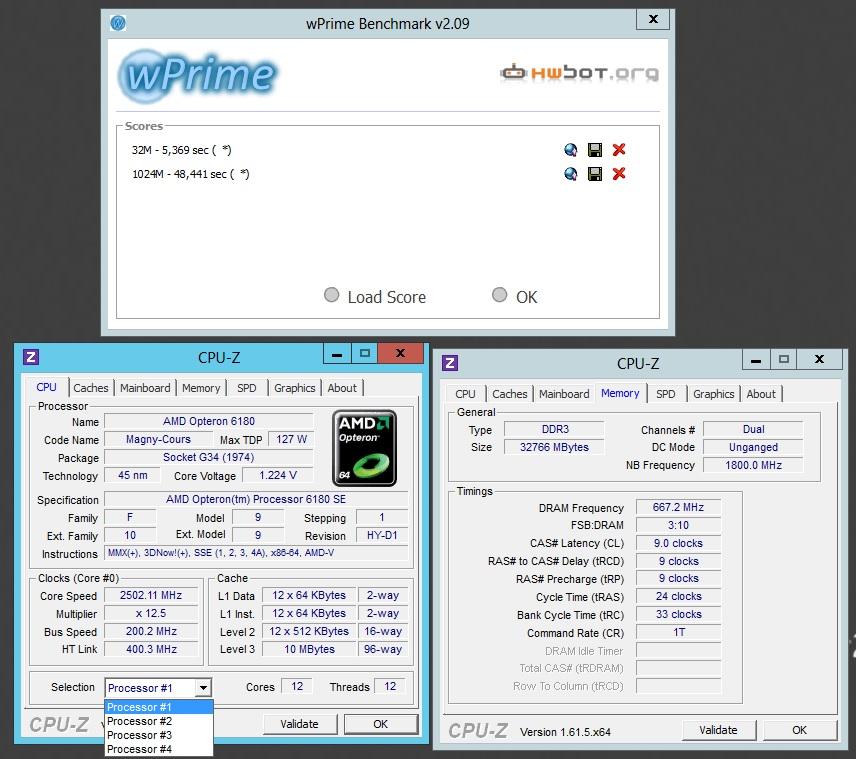The width and height of the screenshot is (856, 759).
Task: Choose Processor #2 from the dropdown list
Action: 158,721
